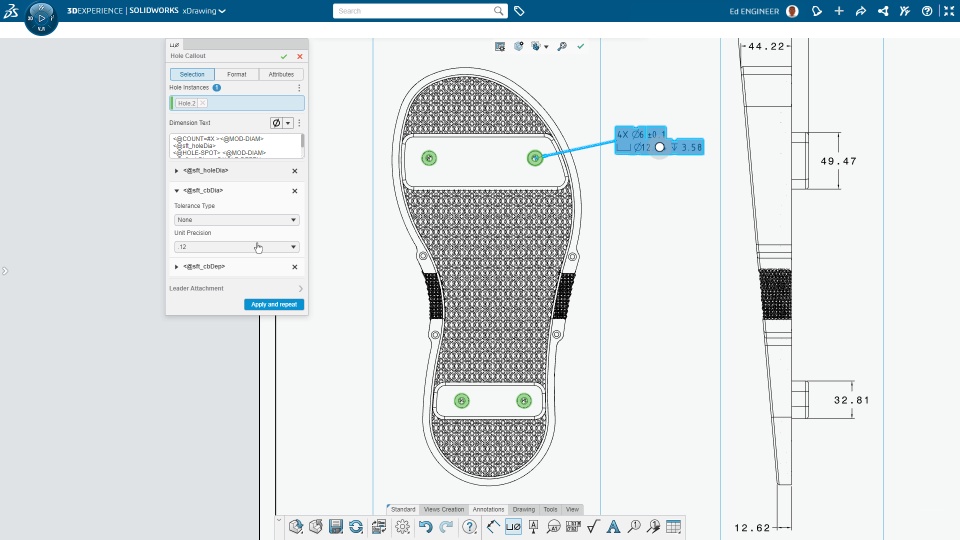
Task: Switch to the Selection tab
Action: click(x=192, y=74)
